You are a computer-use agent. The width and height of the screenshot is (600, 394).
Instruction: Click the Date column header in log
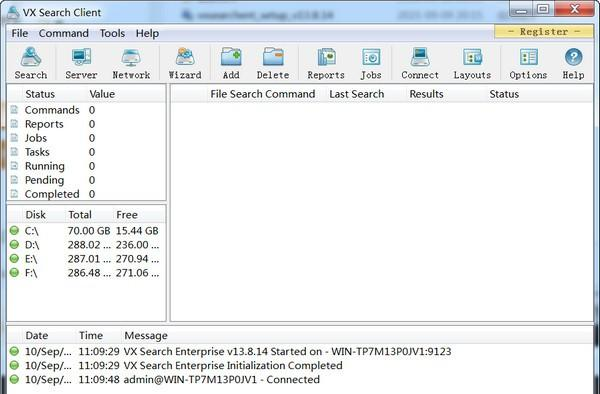[37, 335]
